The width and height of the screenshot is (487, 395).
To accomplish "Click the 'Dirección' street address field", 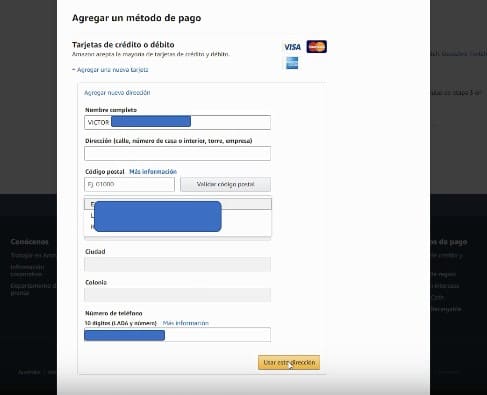I will [x=177, y=153].
